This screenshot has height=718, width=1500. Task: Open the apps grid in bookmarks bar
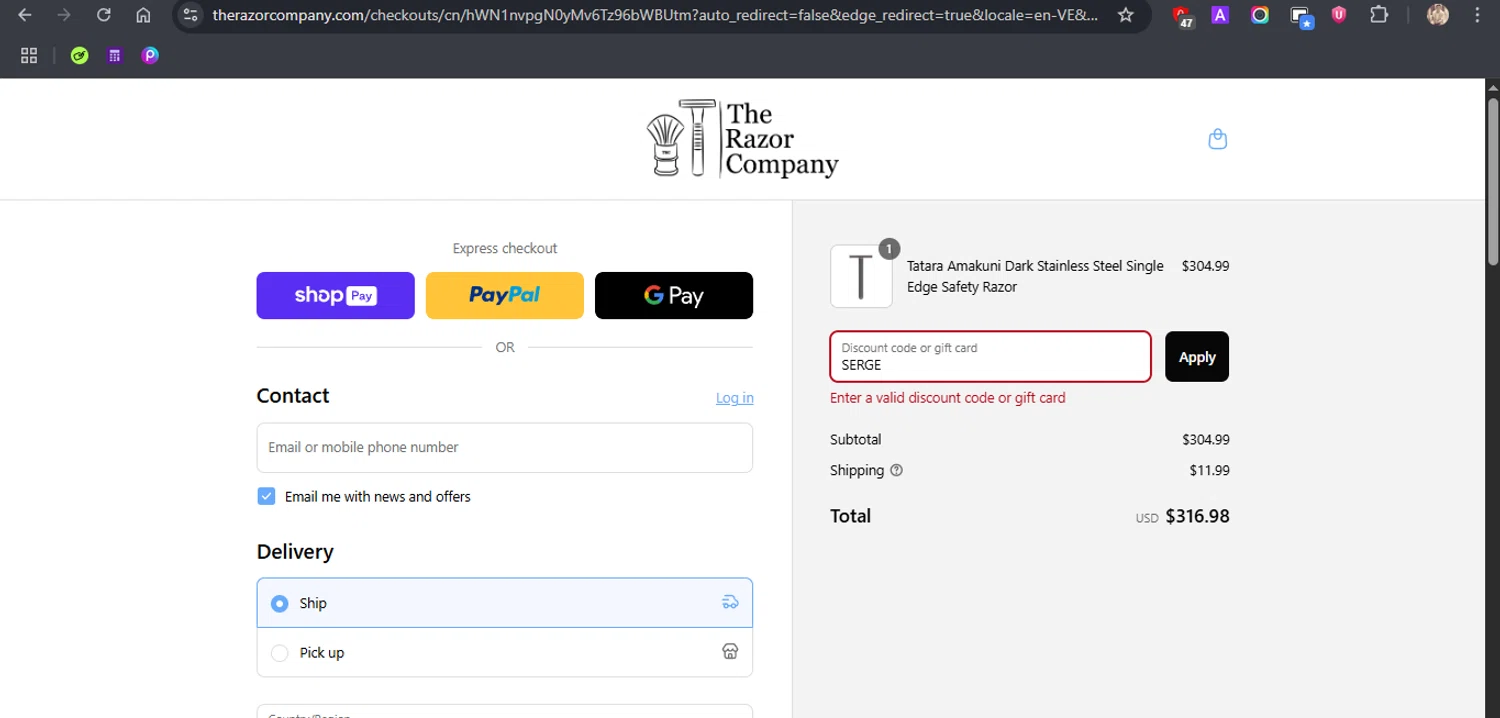pos(29,56)
